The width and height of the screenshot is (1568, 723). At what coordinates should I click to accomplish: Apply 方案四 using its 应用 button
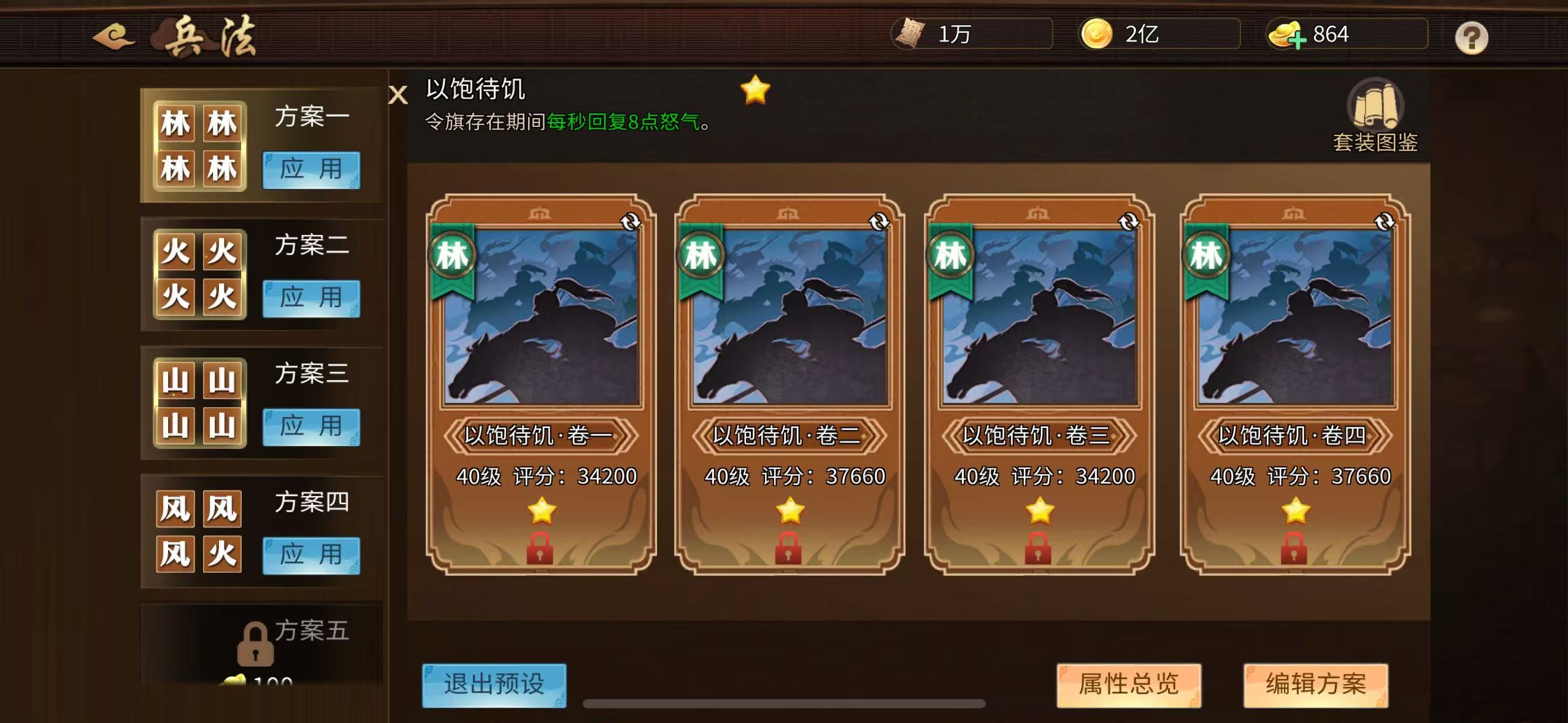tap(312, 556)
